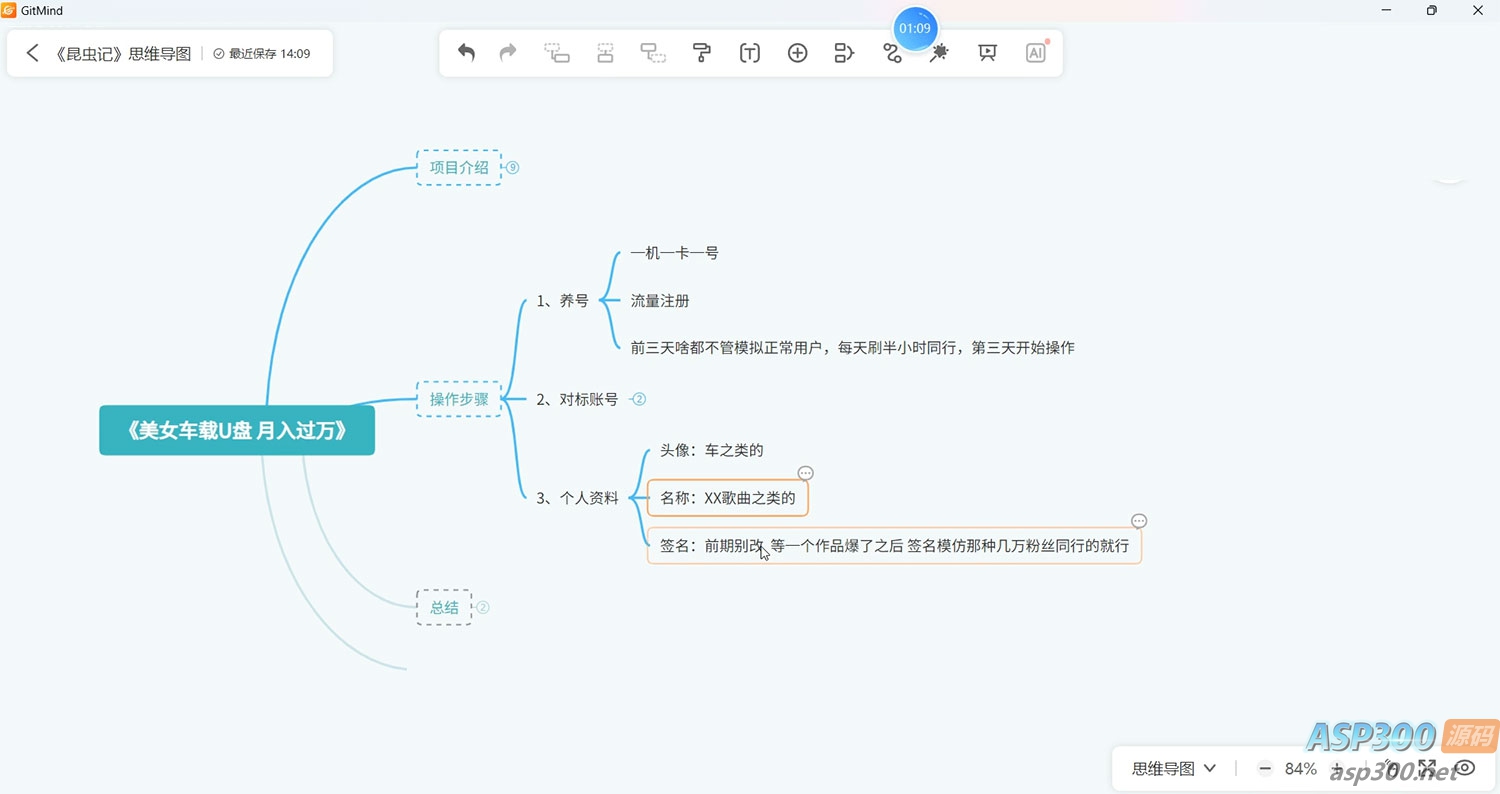Click the summary bracket icon in toolbar
Viewport: 1500px width, 794px height.
point(844,53)
